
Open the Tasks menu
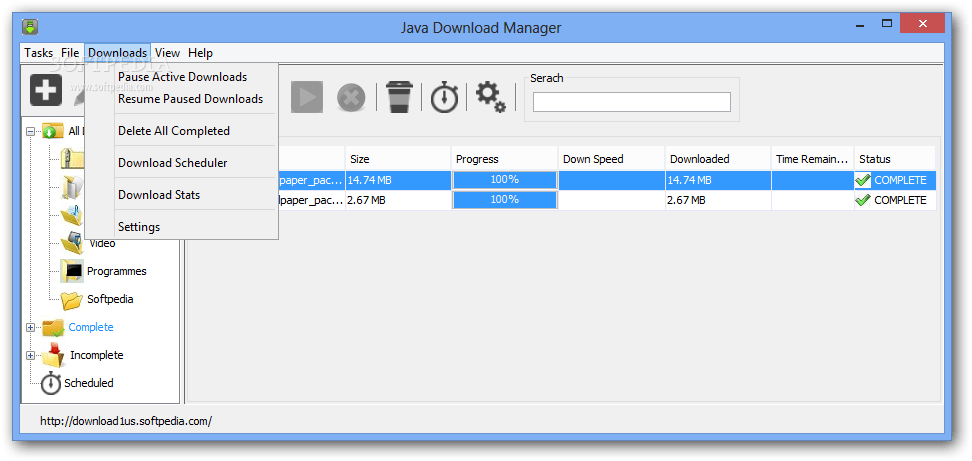tap(38, 53)
